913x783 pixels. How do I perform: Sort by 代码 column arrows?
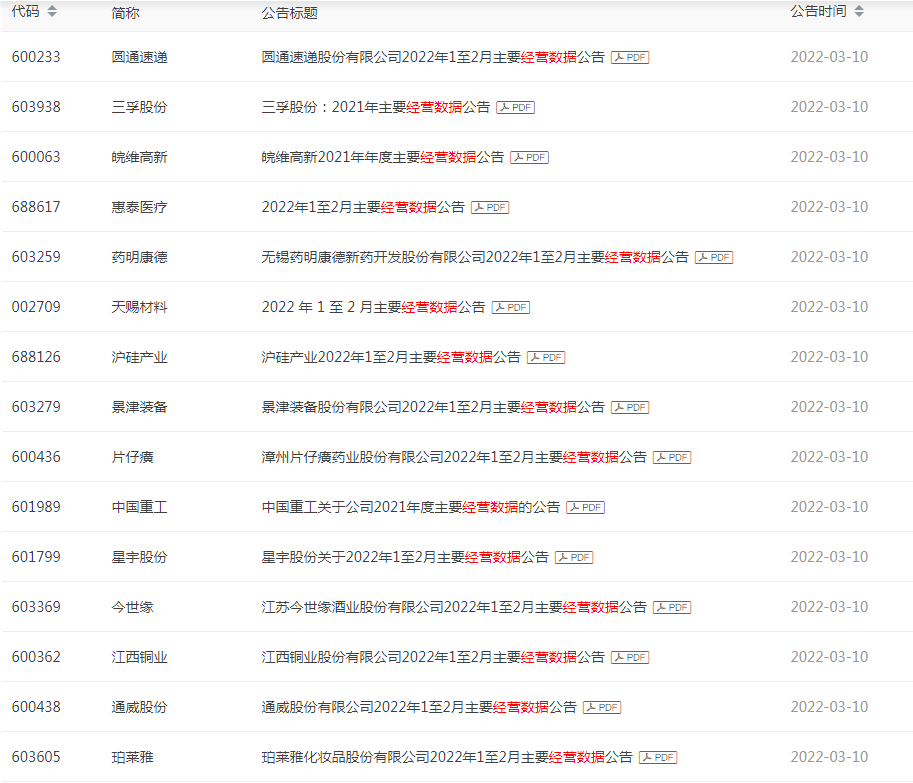[x=52, y=12]
